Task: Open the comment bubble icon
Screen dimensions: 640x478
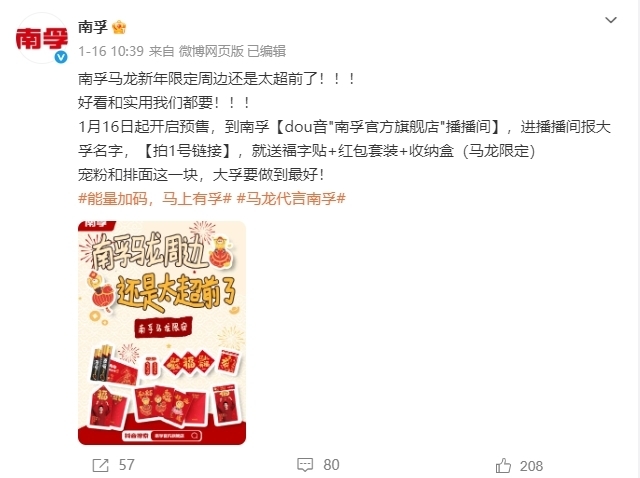Action: (305, 465)
